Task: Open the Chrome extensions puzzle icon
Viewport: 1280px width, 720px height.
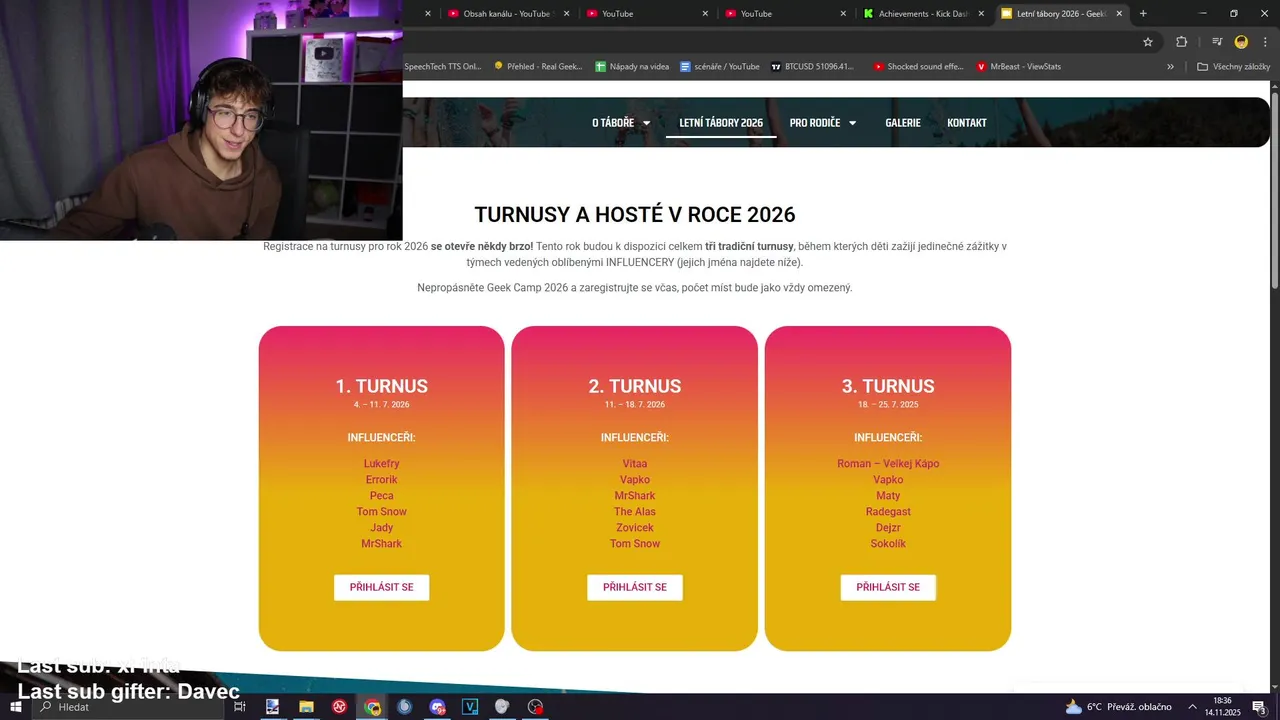Action: coord(1181,42)
